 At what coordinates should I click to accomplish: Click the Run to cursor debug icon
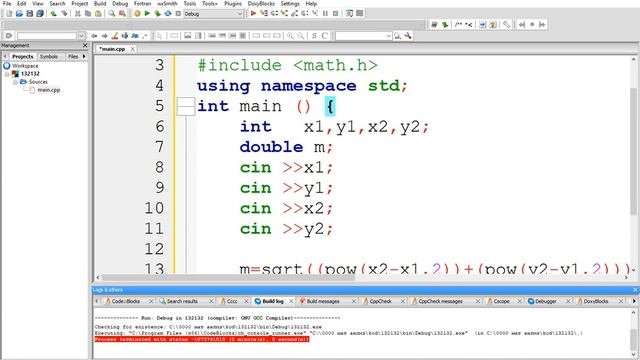click(x=264, y=13)
